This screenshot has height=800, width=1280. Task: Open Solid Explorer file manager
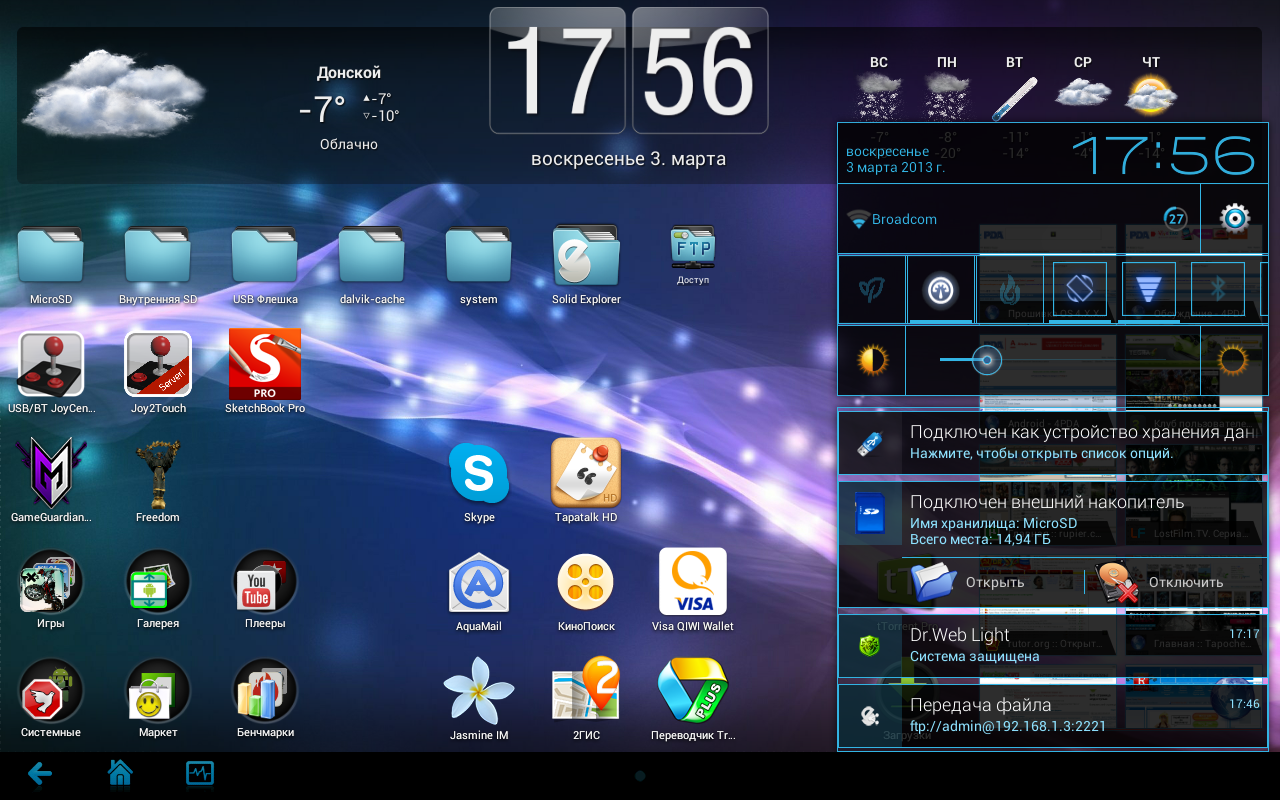pyautogui.click(x=586, y=256)
